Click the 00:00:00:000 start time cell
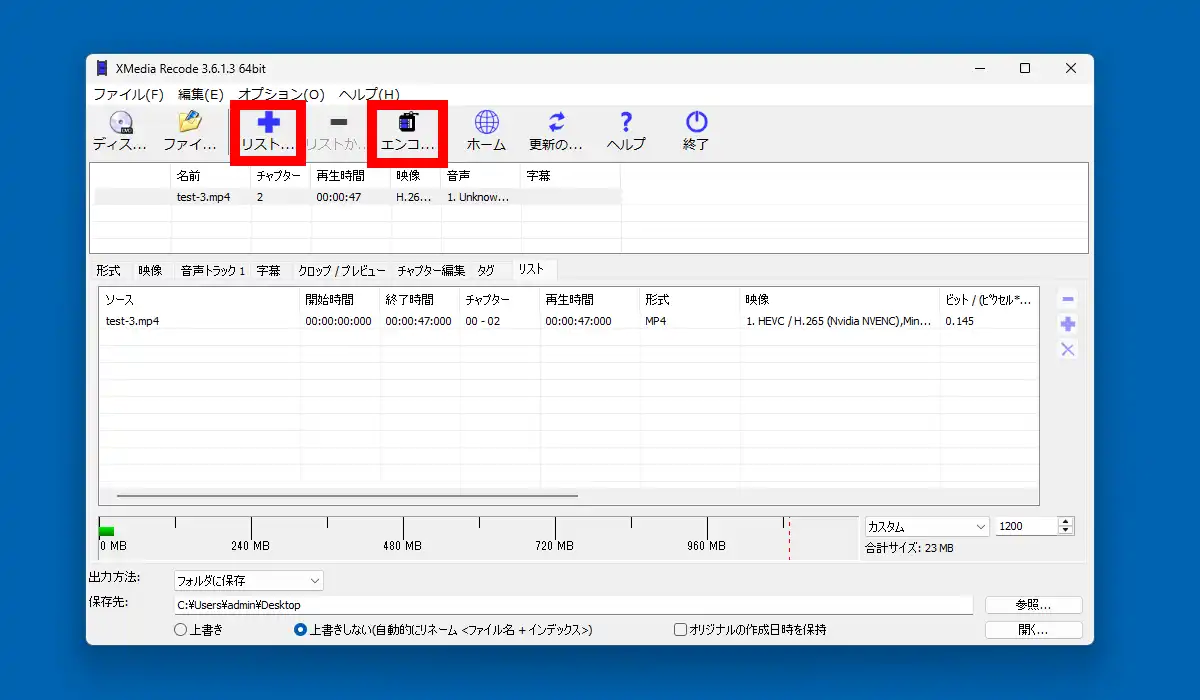The width and height of the screenshot is (1200, 700). coord(338,321)
